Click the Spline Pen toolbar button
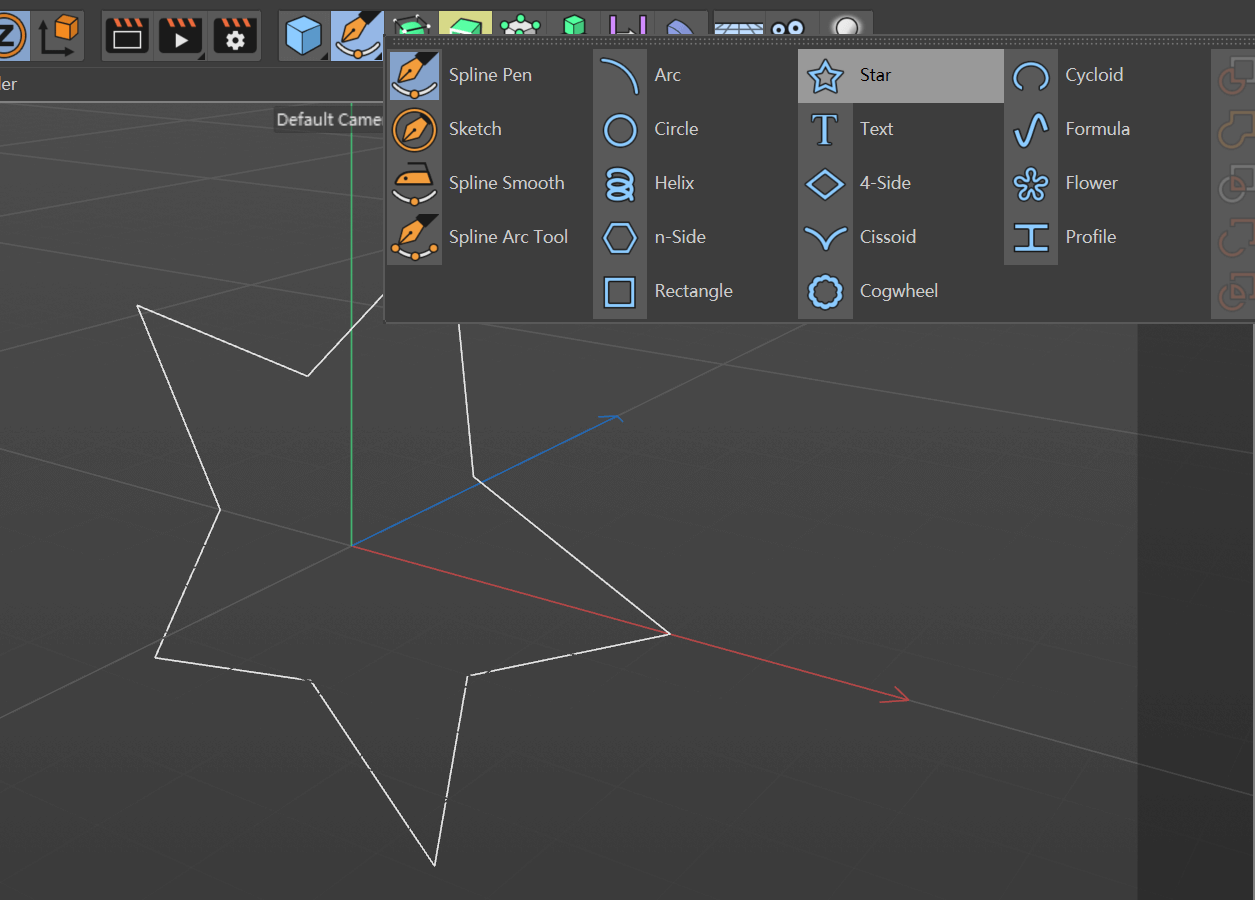The image size is (1255, 900). tap(358, 37)
